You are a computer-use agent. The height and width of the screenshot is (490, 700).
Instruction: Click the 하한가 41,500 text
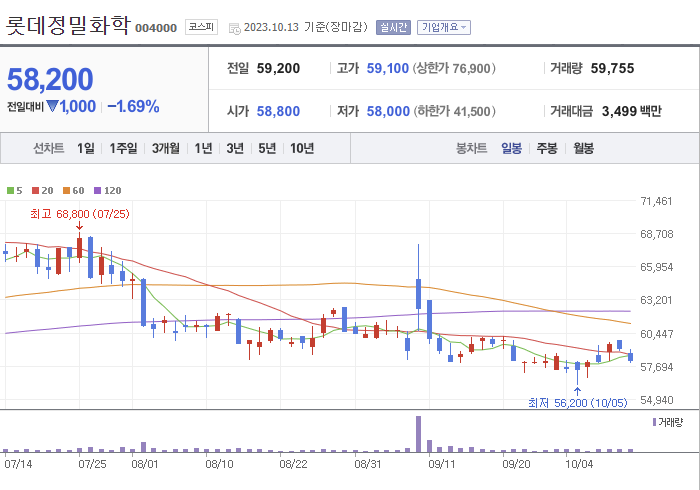click(454, 111)
